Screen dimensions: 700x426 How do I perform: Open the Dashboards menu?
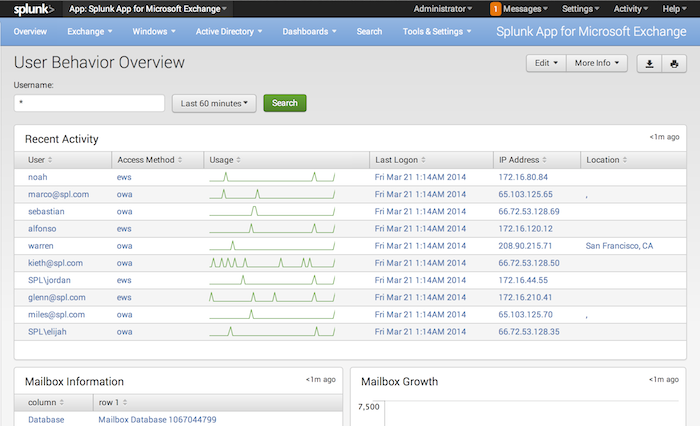(x=309, y=31)
